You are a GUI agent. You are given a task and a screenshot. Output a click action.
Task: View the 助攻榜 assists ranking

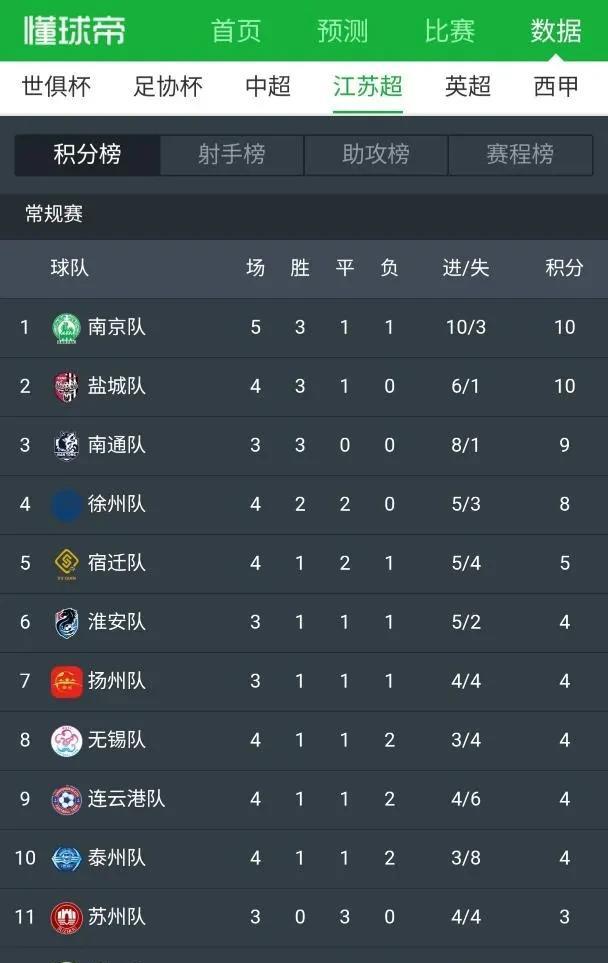[375, 155]
